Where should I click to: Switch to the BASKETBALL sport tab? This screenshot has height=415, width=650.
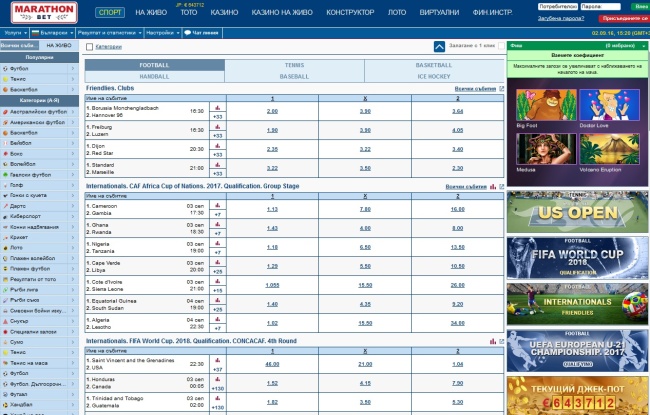[434, 65]
